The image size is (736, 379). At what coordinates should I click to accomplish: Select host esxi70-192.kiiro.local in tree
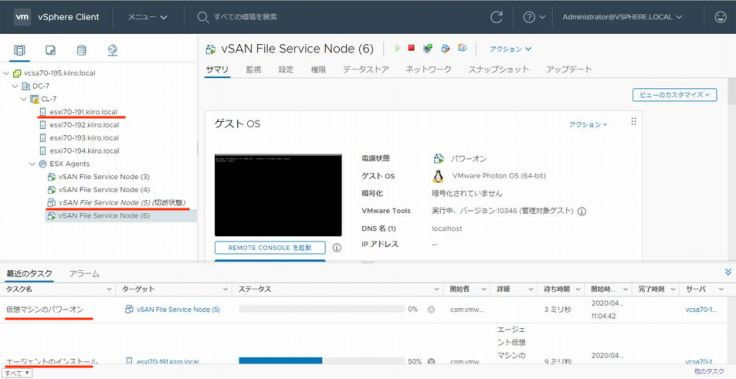(84, 125)
